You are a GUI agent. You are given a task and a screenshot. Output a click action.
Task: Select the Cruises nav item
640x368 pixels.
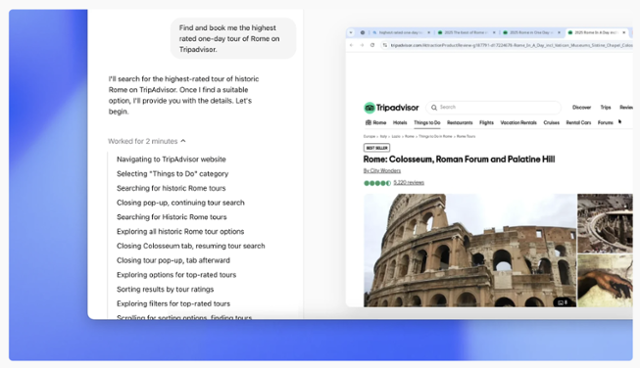551,122
